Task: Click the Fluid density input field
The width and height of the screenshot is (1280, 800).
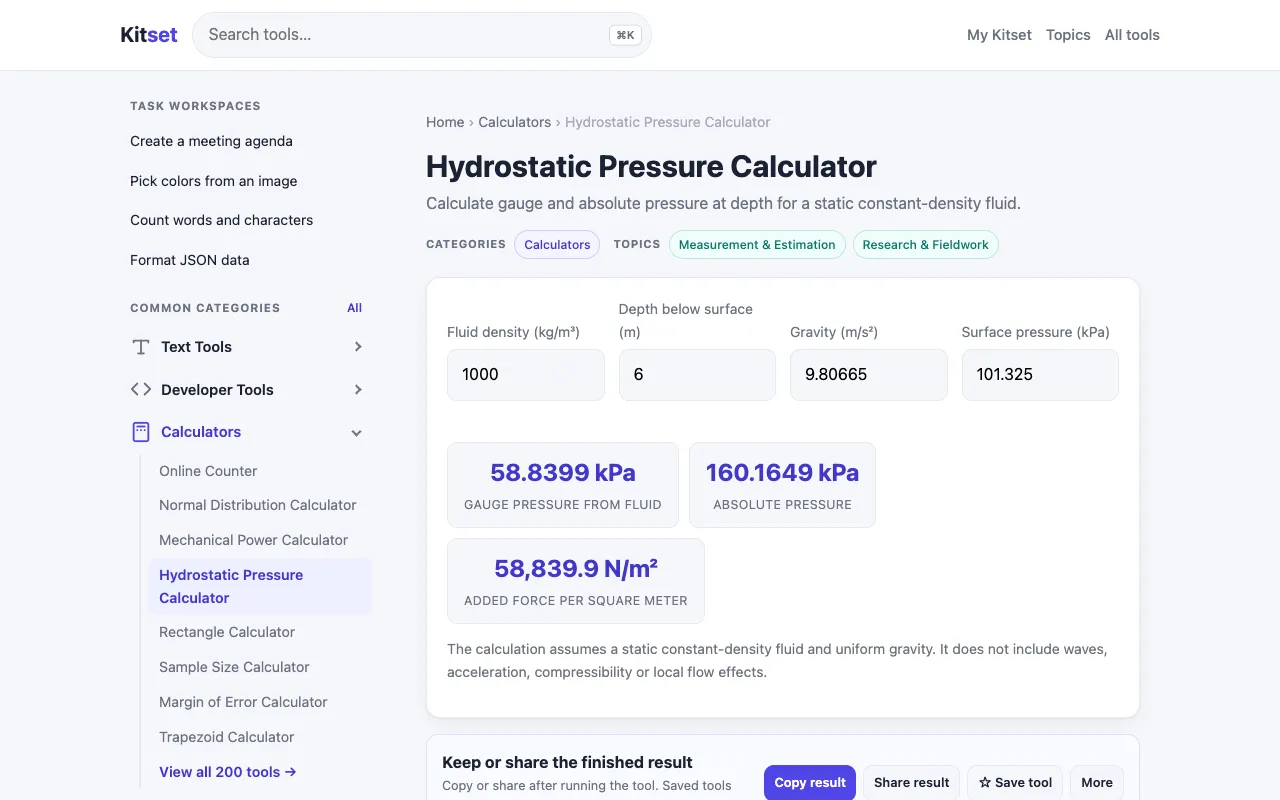Action: [x=526, y=375]
